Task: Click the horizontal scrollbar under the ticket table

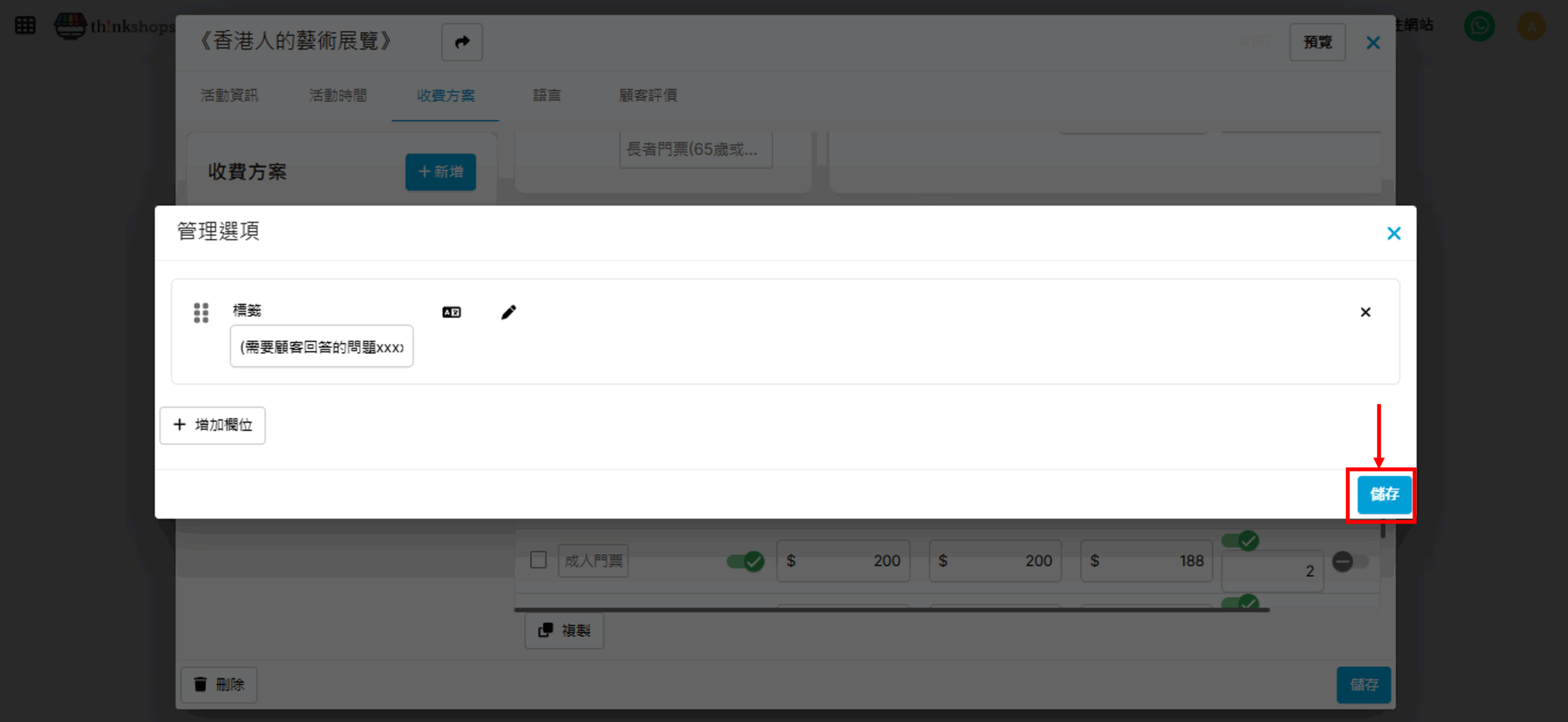Action: tap(891, 610)
